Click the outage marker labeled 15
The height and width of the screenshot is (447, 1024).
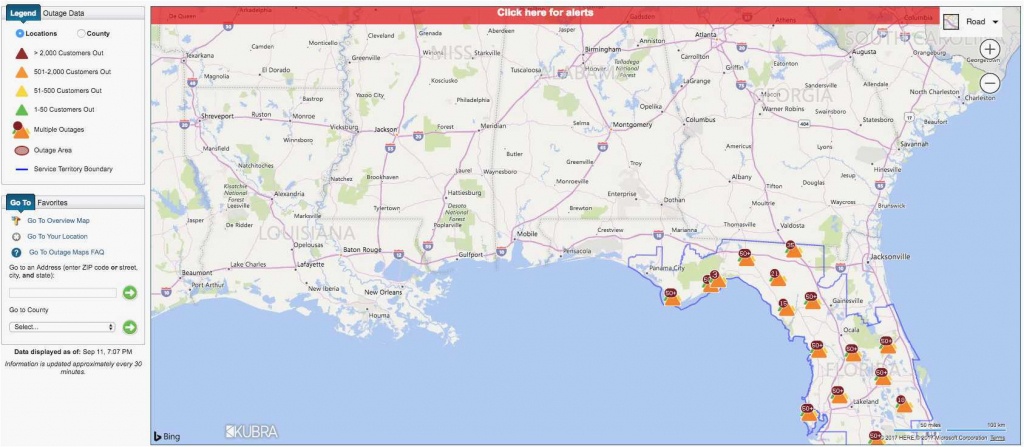(x=785, y=306)
